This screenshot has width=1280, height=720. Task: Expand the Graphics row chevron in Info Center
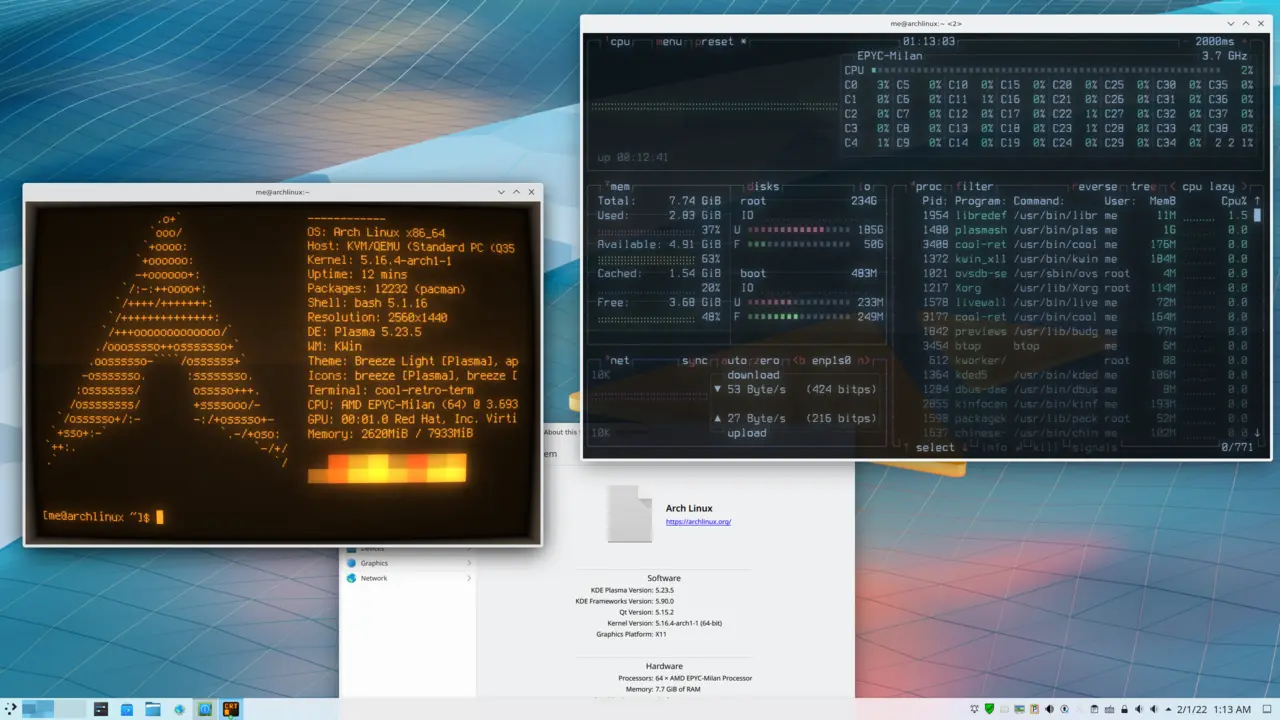pos(468,563)
